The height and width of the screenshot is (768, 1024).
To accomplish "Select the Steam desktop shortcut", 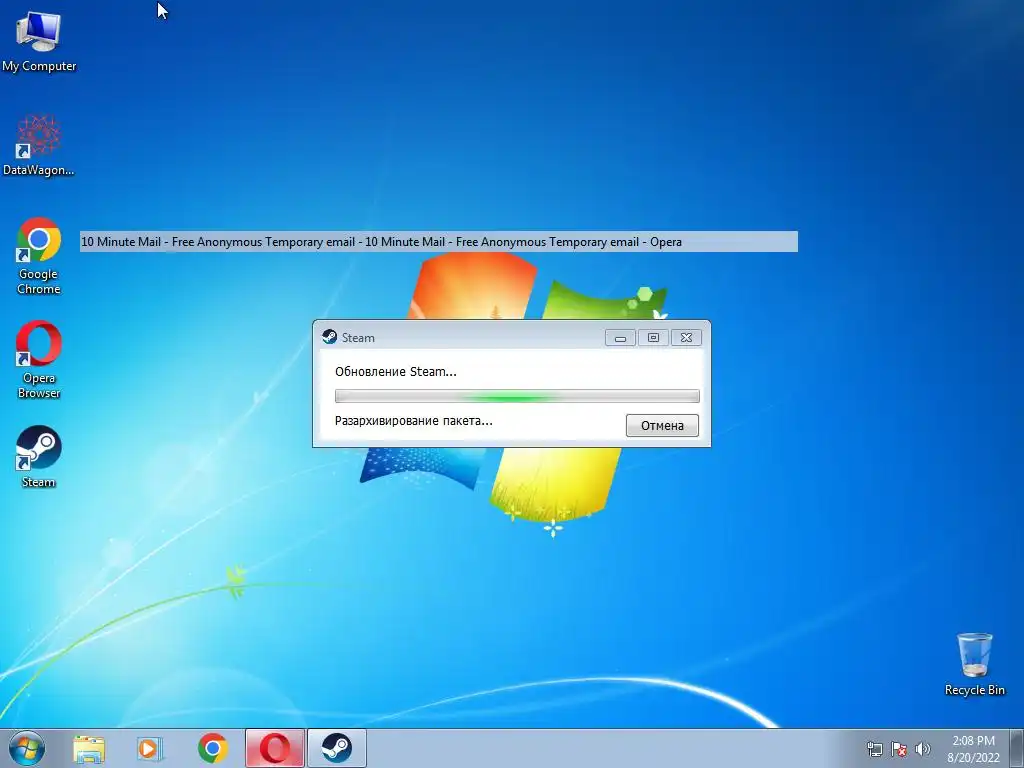I will 39,456.
